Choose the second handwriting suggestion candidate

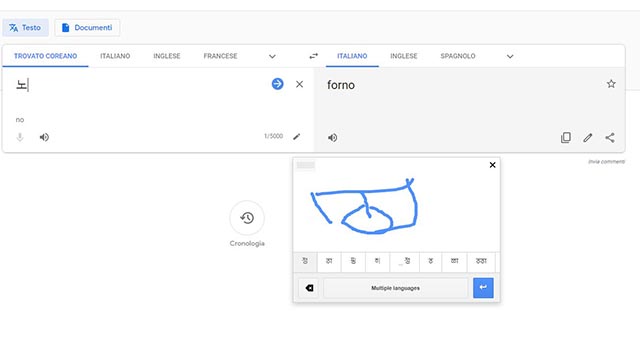point(329,261)
